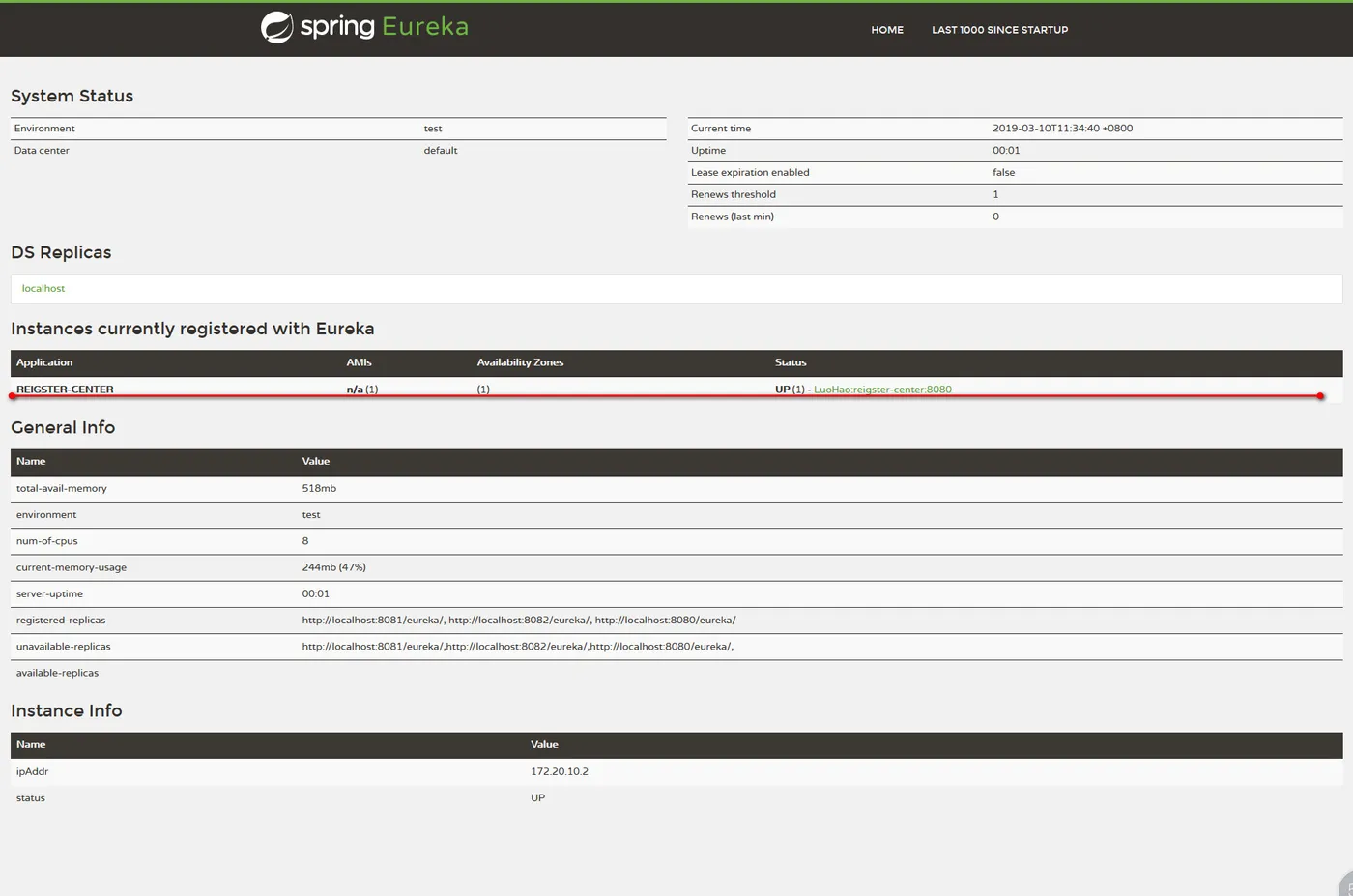Click the Data center label
The image size is (1353, 896).
click(42, 150)
